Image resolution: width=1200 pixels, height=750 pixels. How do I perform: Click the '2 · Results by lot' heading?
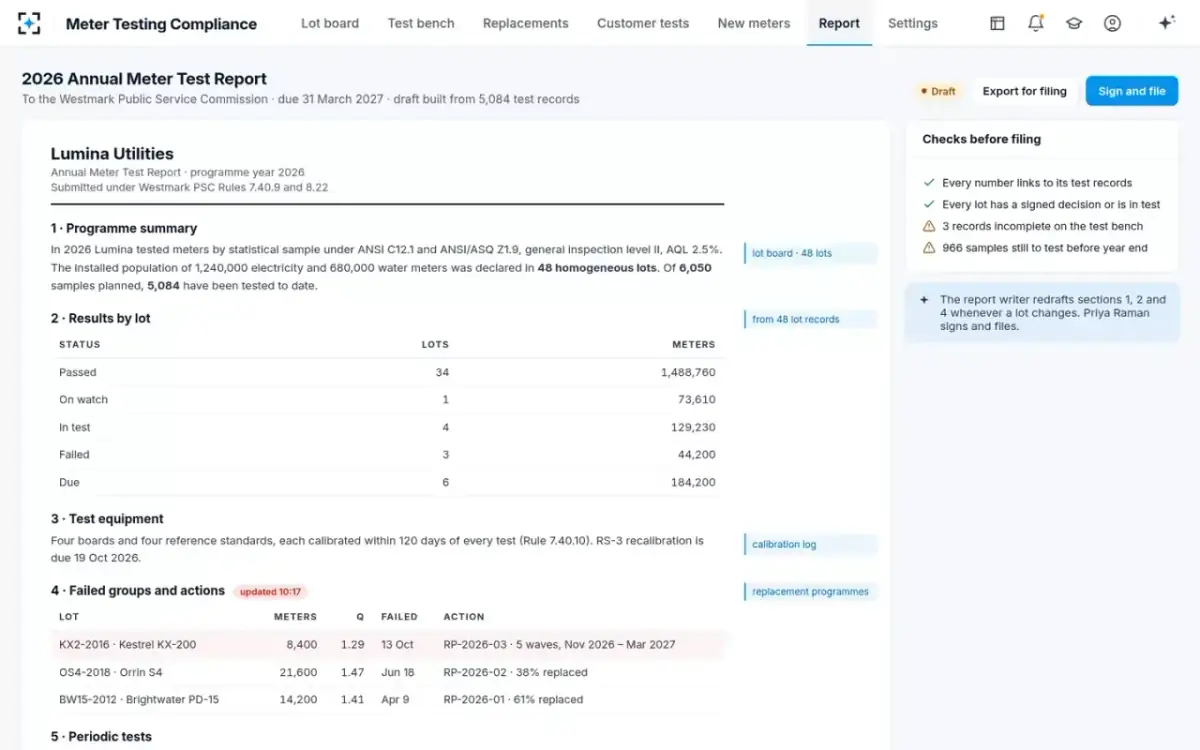click(101, 319)
